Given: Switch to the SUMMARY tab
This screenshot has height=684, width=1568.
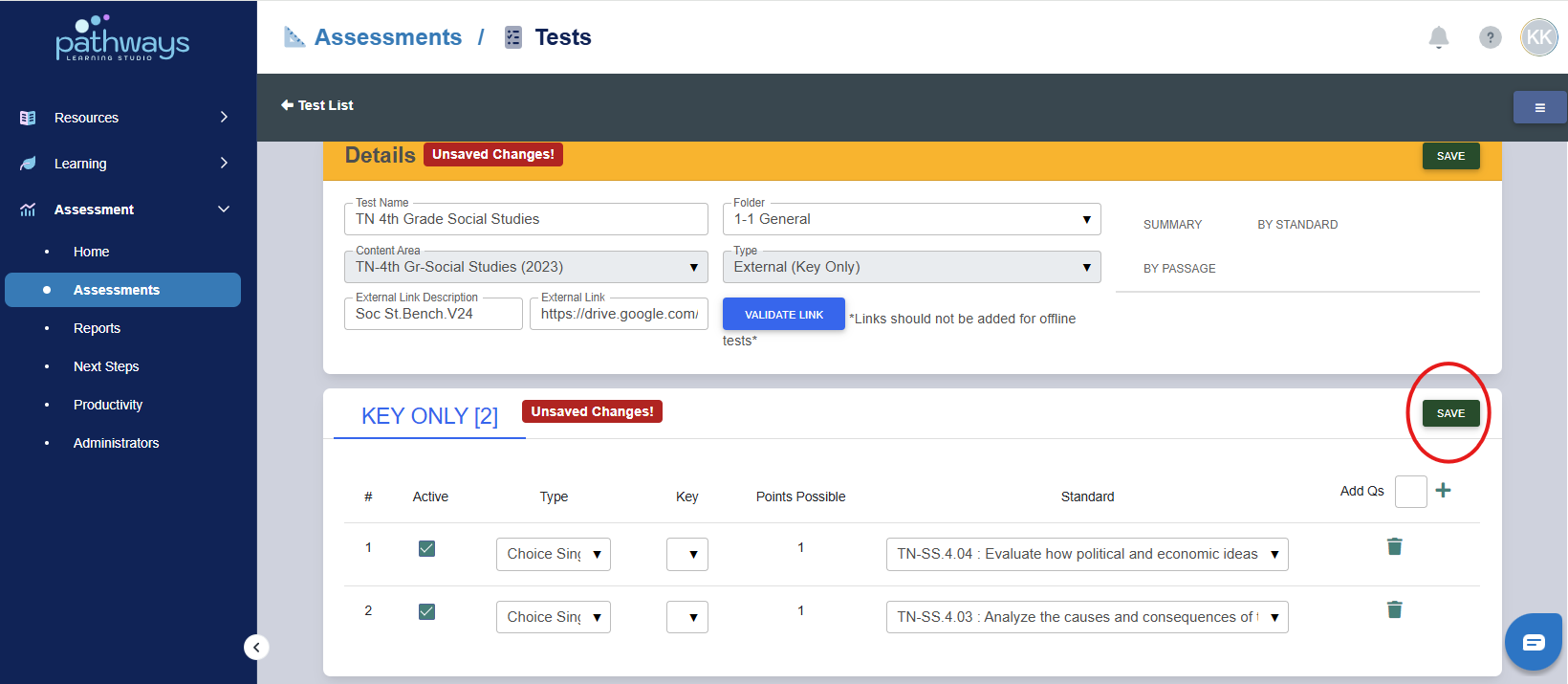Looking at the screenshot, I should click(1172, 225).
